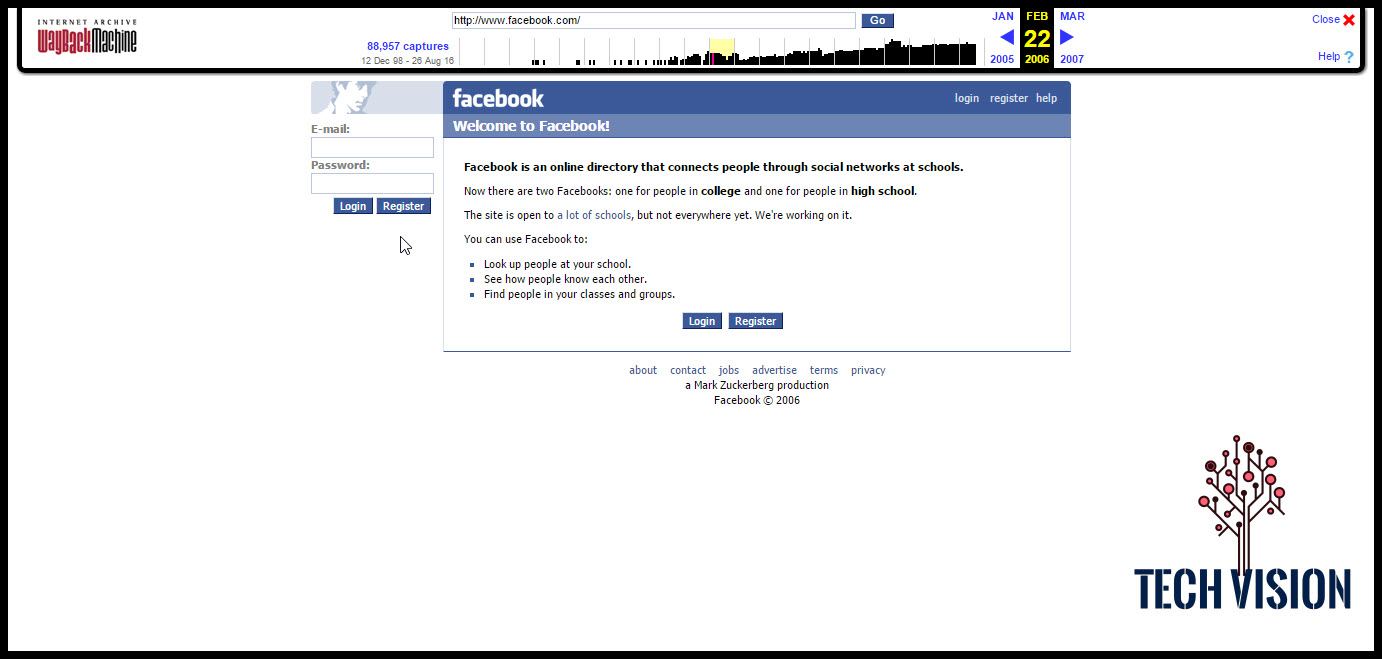Open the about footer link
The image size is (1382, 659).
[x=643, y=370]
